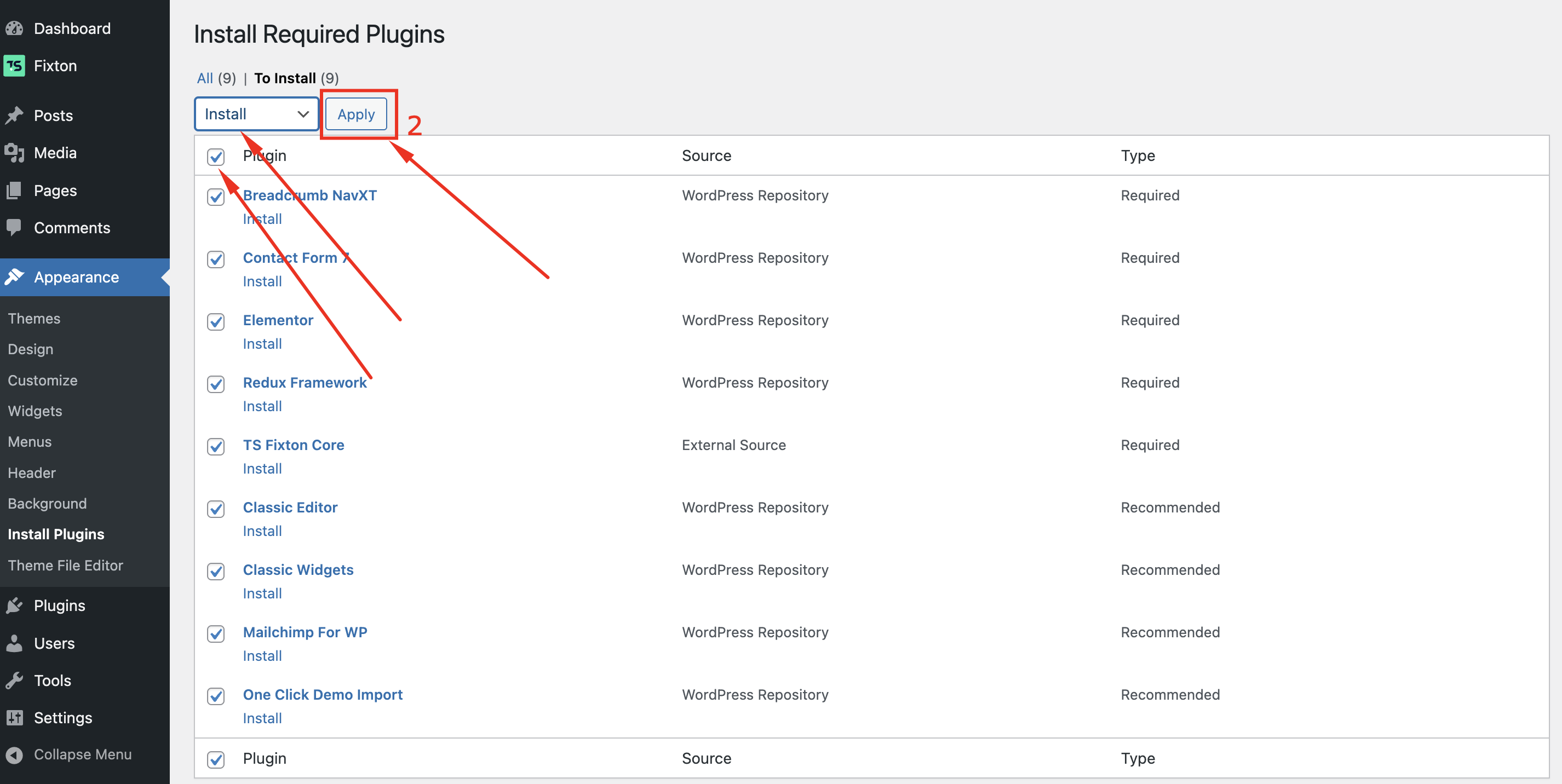Viewport: 1562px width, 784px height.
Task: Open Plugins plug icon
Action: 15,605
